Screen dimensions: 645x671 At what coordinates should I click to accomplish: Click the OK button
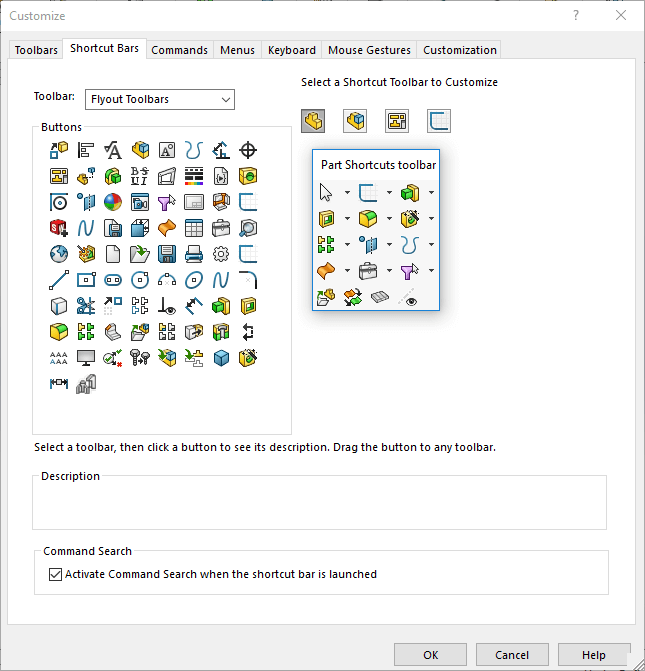point(431,655)
